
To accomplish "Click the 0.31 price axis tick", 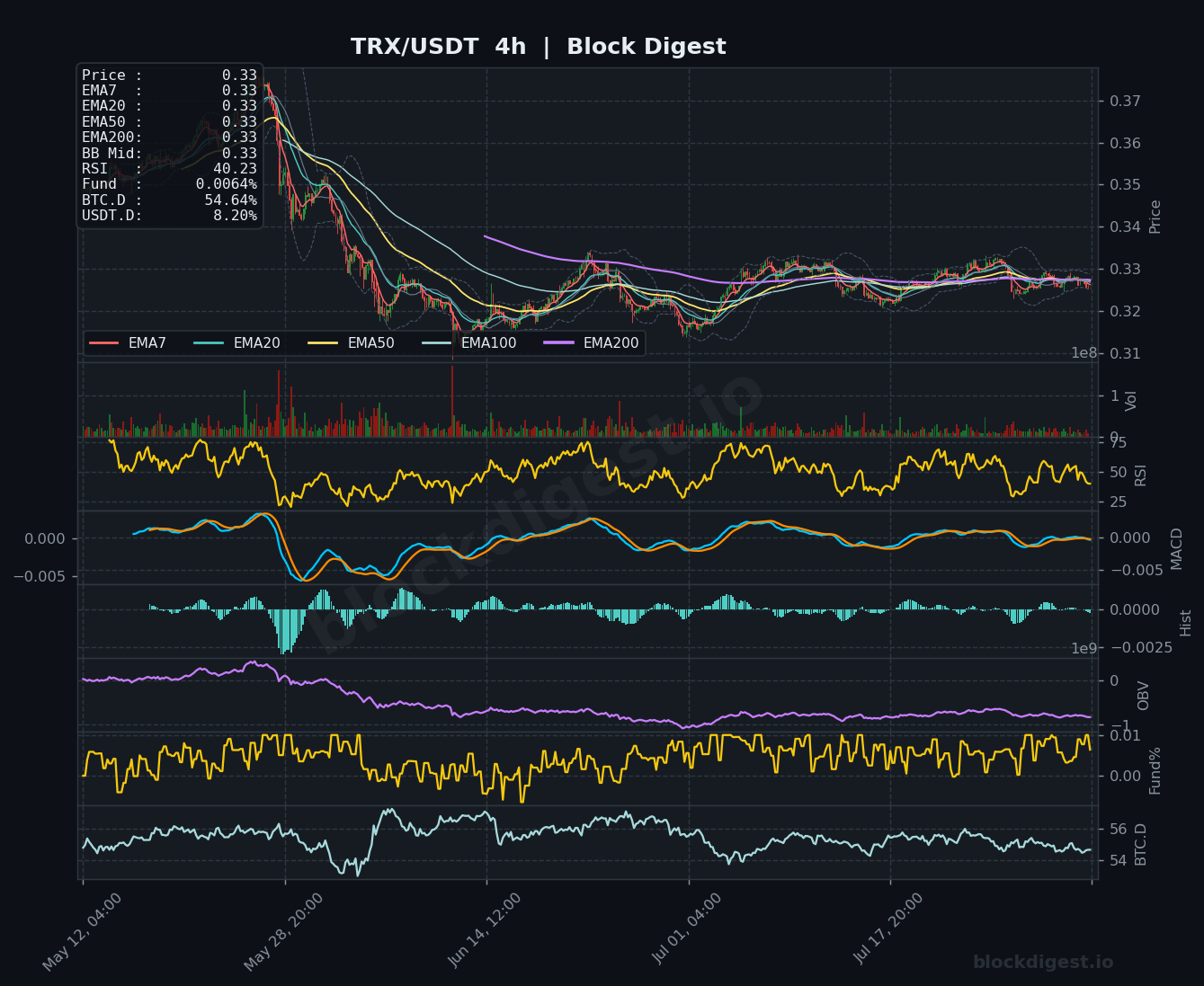I will click(1123, 353).
